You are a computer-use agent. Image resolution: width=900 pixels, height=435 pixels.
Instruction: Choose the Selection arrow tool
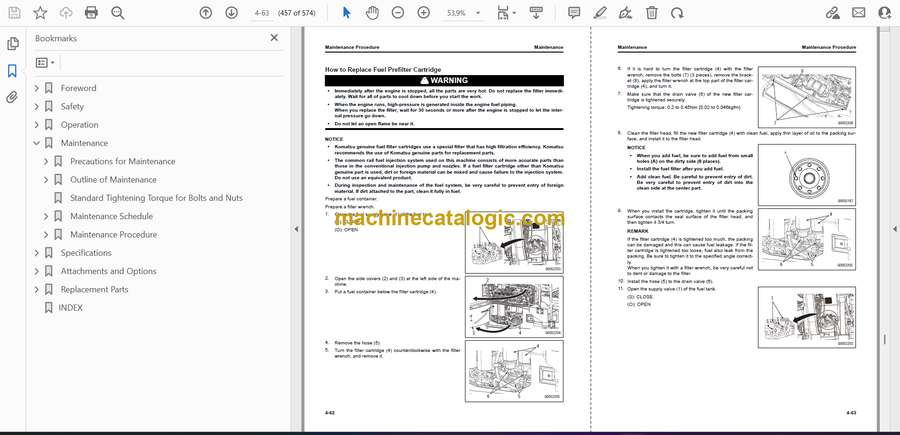coord(347,13)
